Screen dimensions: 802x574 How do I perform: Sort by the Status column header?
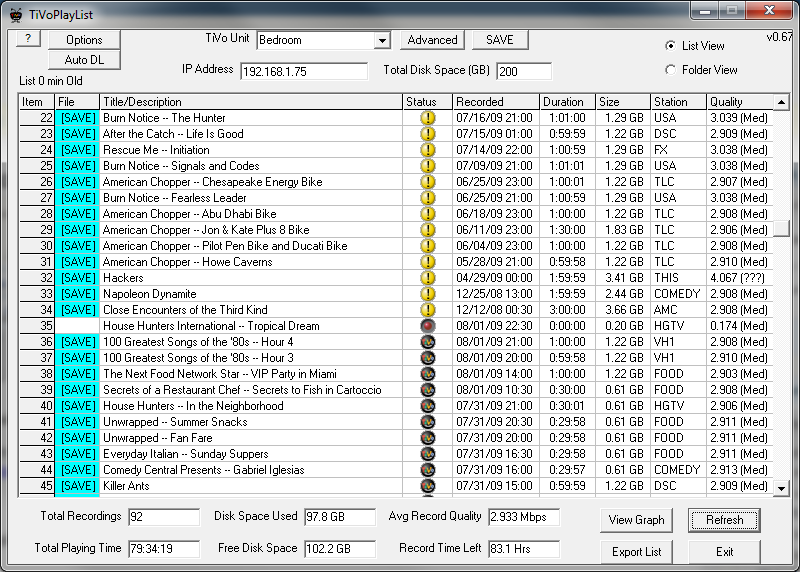[428, 102]
